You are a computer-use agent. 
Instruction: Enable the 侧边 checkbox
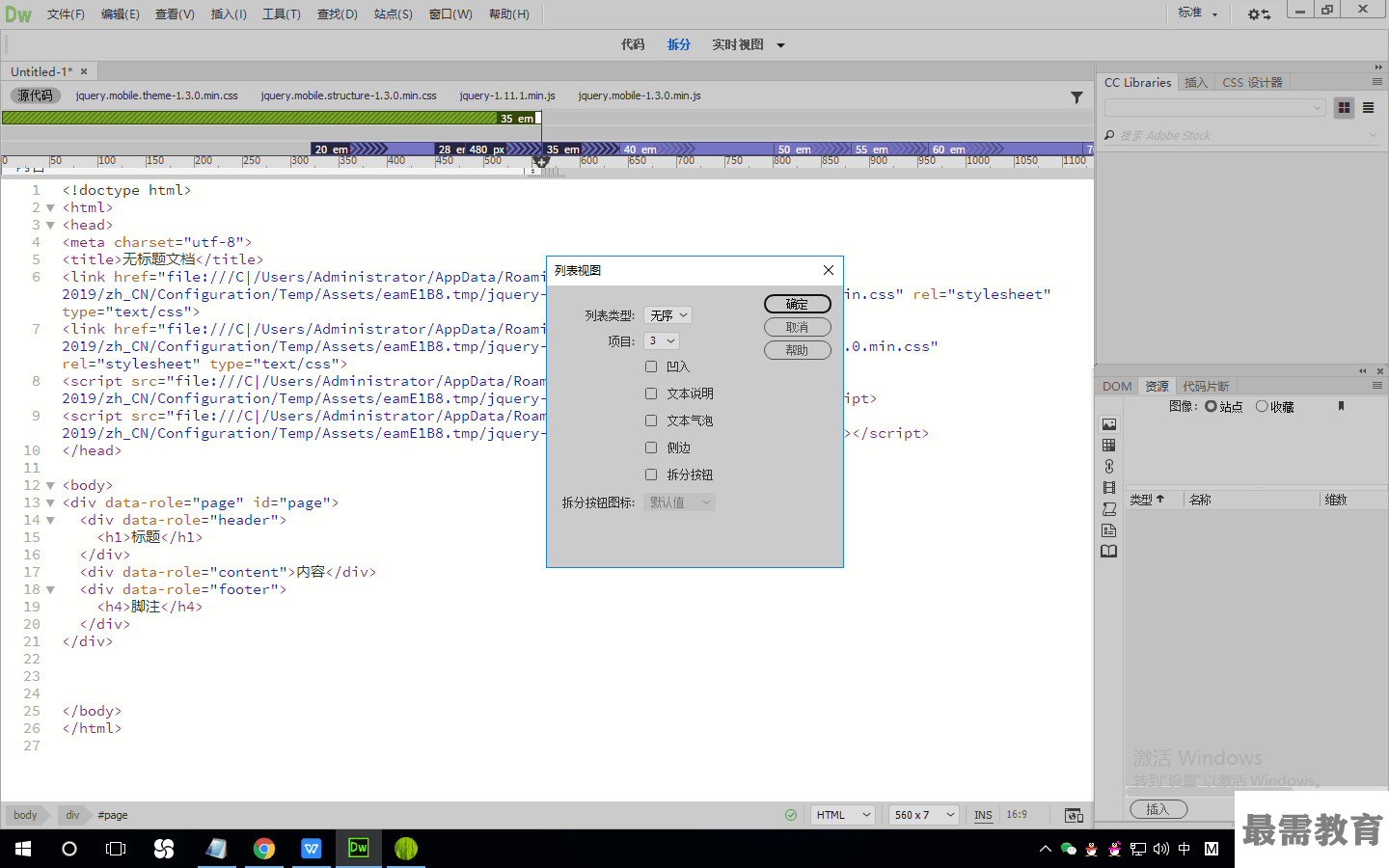(651, 448)
